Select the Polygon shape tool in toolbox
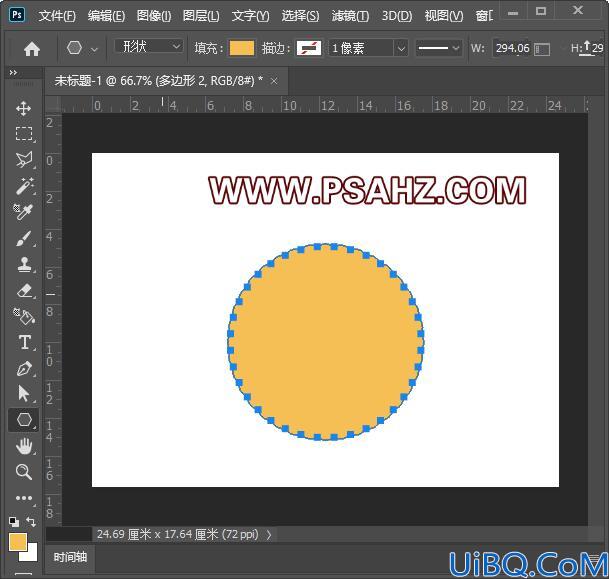 click(24, 420)
